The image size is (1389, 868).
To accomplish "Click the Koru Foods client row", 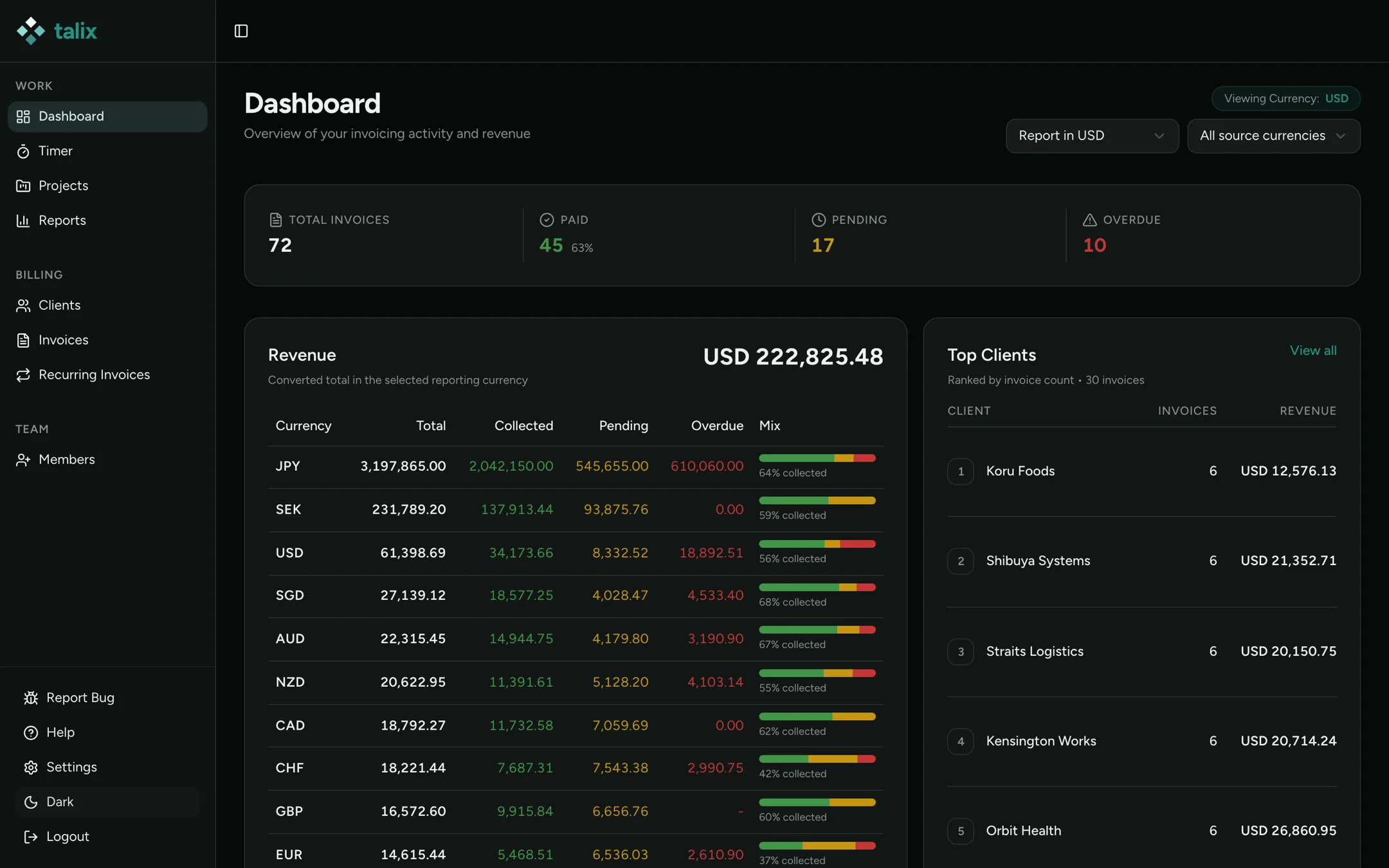I will (1141, 471).
